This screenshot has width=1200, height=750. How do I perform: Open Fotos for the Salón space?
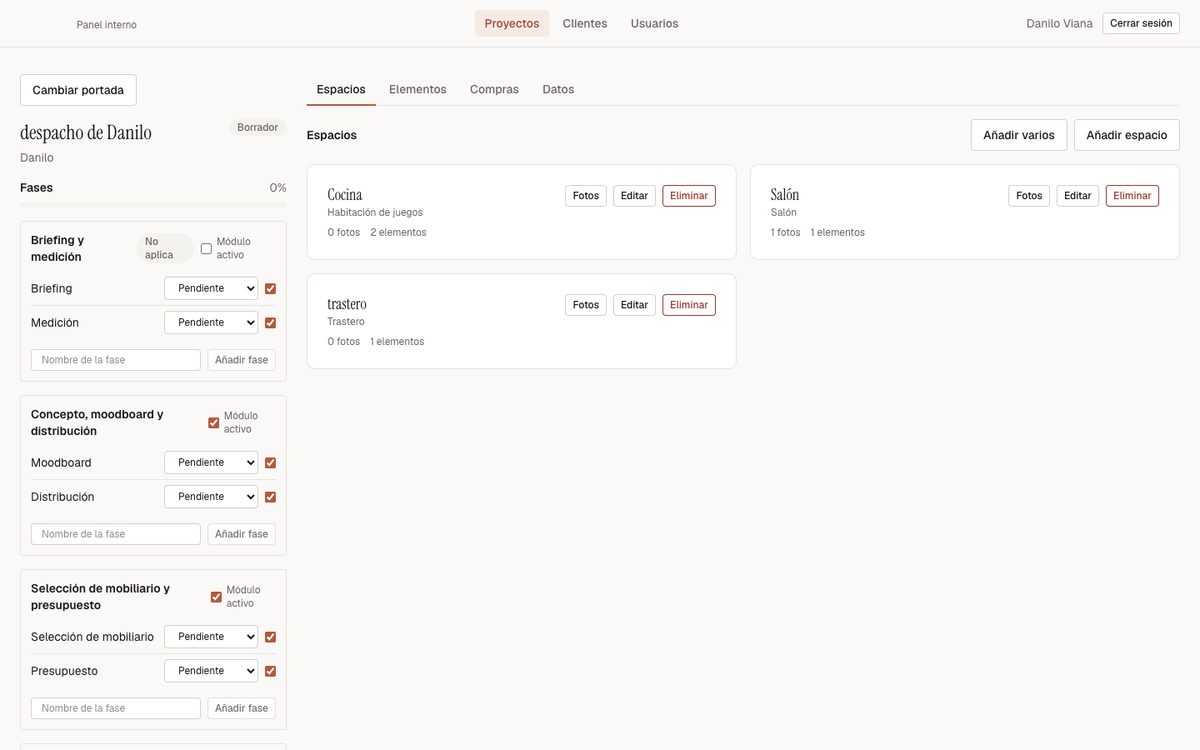pos(1029,196)
